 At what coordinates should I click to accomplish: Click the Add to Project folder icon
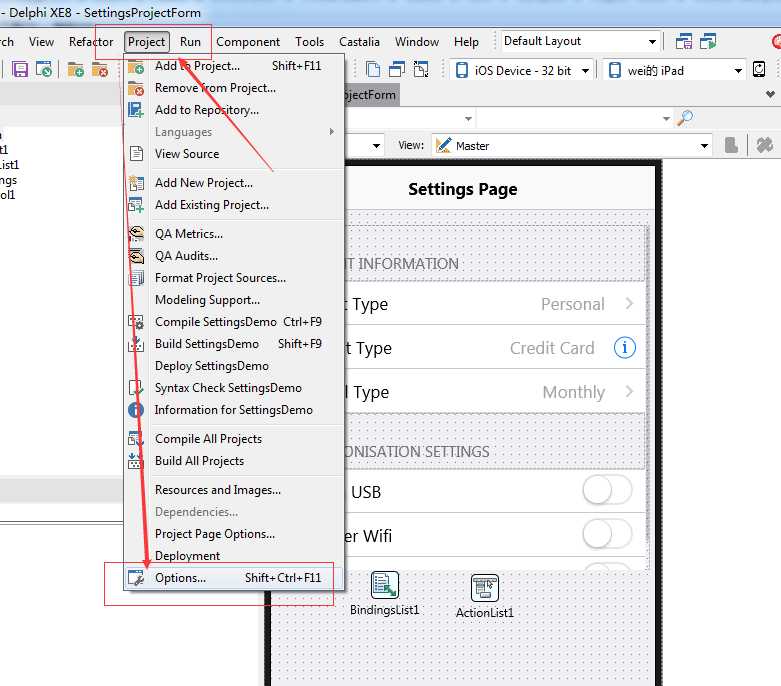point(136,66)
